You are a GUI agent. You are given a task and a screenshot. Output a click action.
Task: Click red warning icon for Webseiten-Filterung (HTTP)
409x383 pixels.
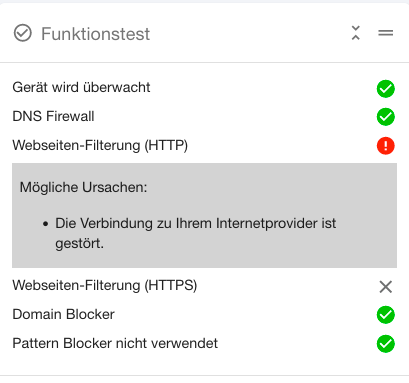point(386,146)
